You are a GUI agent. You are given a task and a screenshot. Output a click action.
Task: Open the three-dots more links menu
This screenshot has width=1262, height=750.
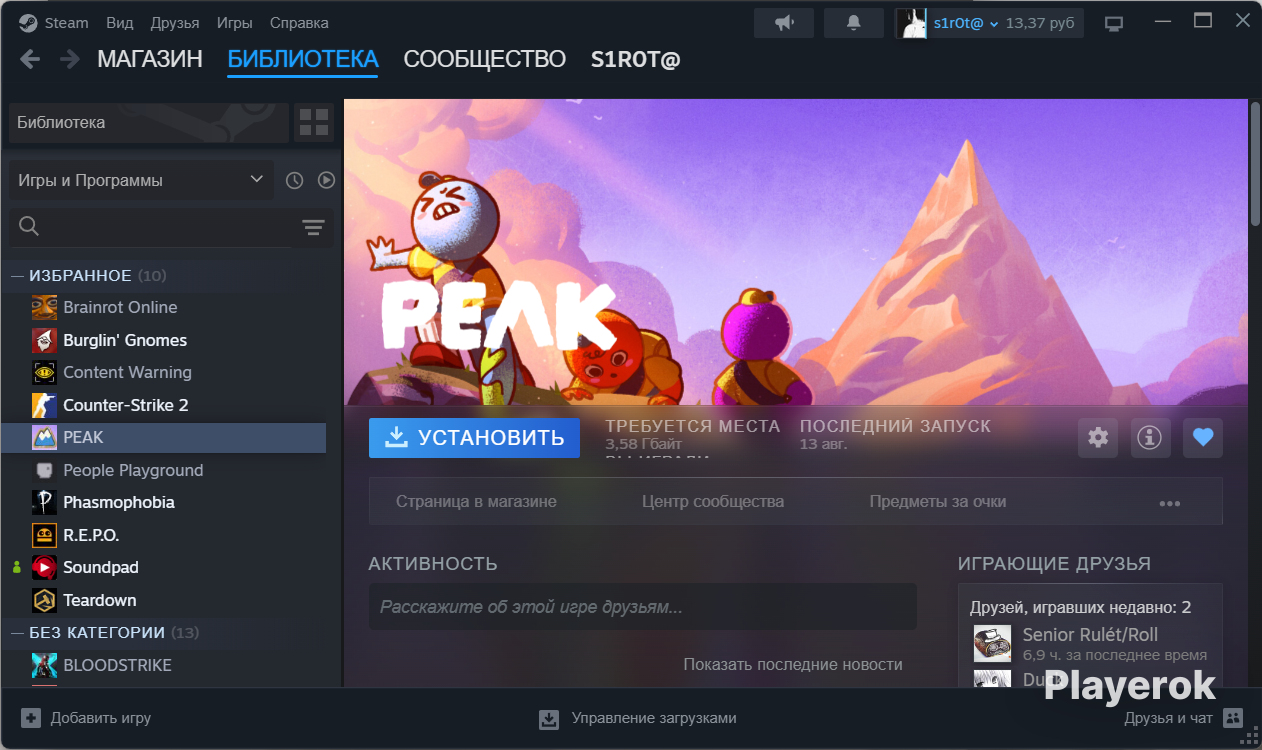tap(1170, 503)
